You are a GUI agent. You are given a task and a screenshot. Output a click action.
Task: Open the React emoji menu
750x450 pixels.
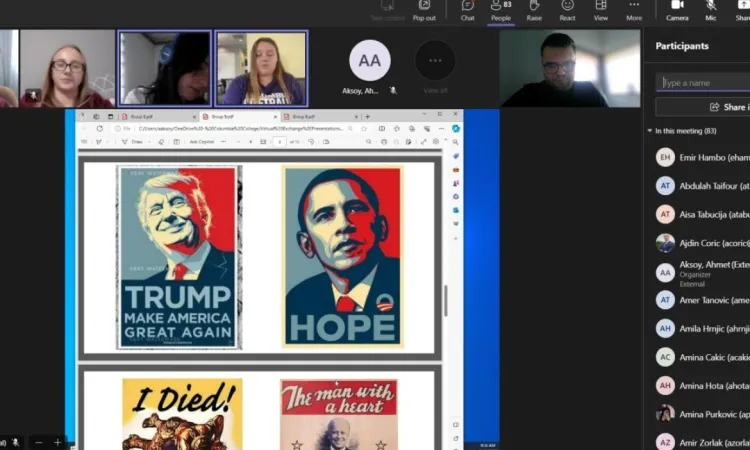pyautogui.click(x=567, y=9)
